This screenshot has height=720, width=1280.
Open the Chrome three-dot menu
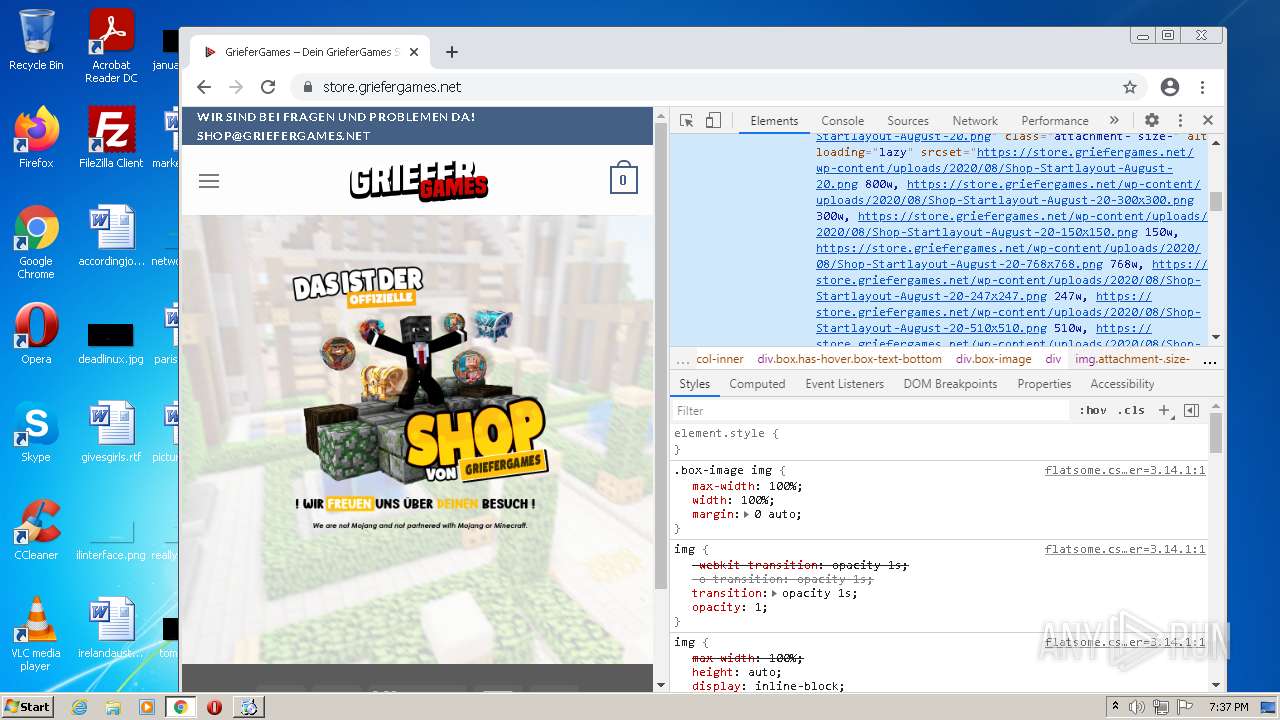(1203, 87)
